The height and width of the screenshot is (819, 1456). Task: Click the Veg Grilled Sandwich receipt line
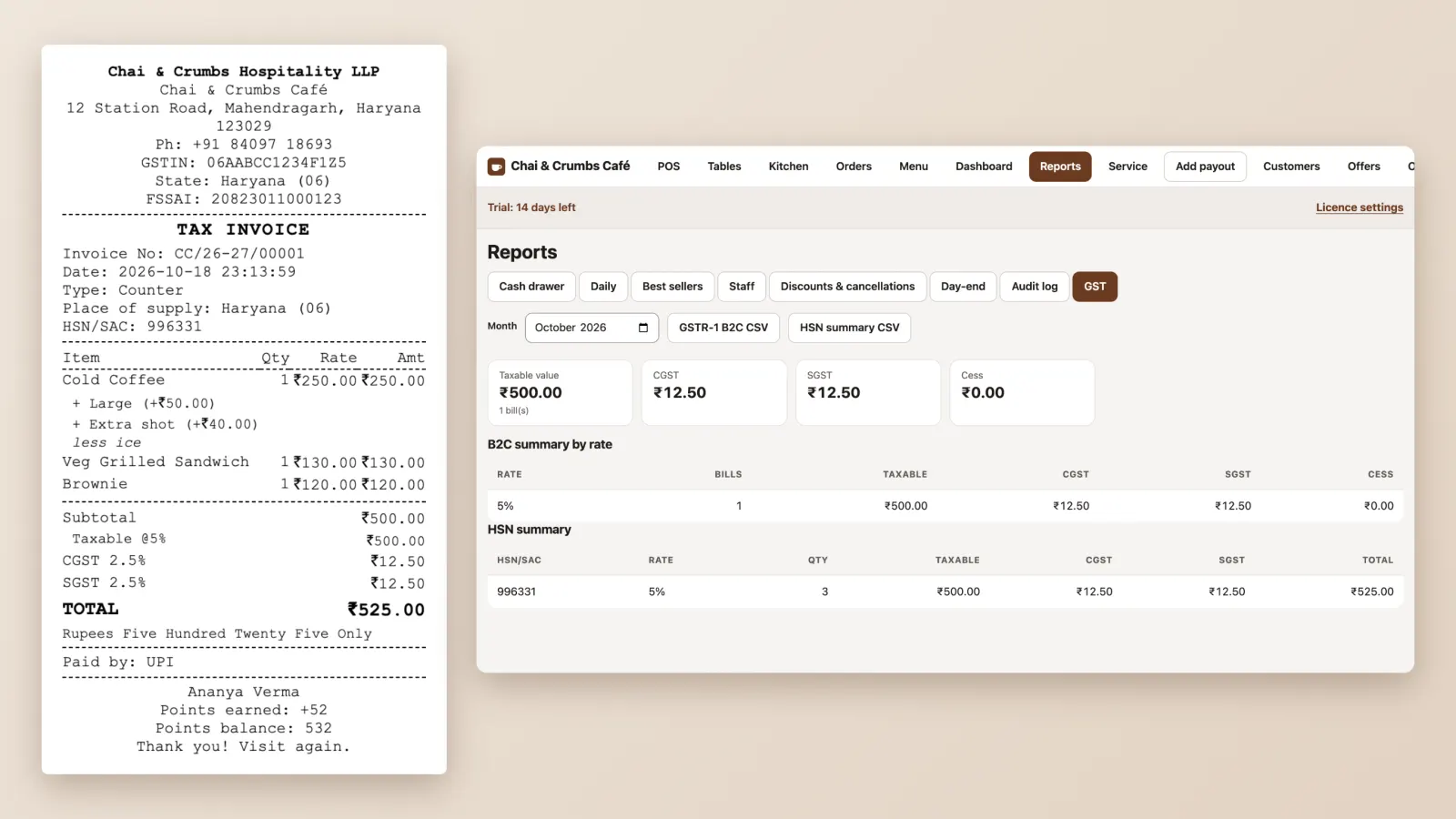243,462
